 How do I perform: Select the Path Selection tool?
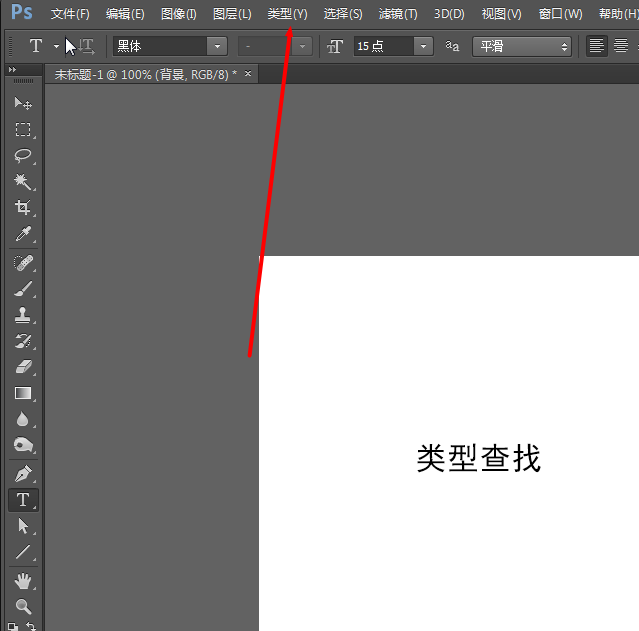(23, 526)
